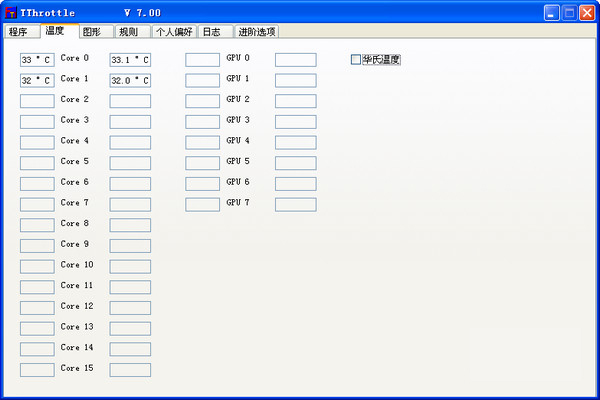Image resolution: width=600 pixels, height=400 pixels.
Task: Click the empty field after GPU 0 label
Action: [x=295, y=60]
